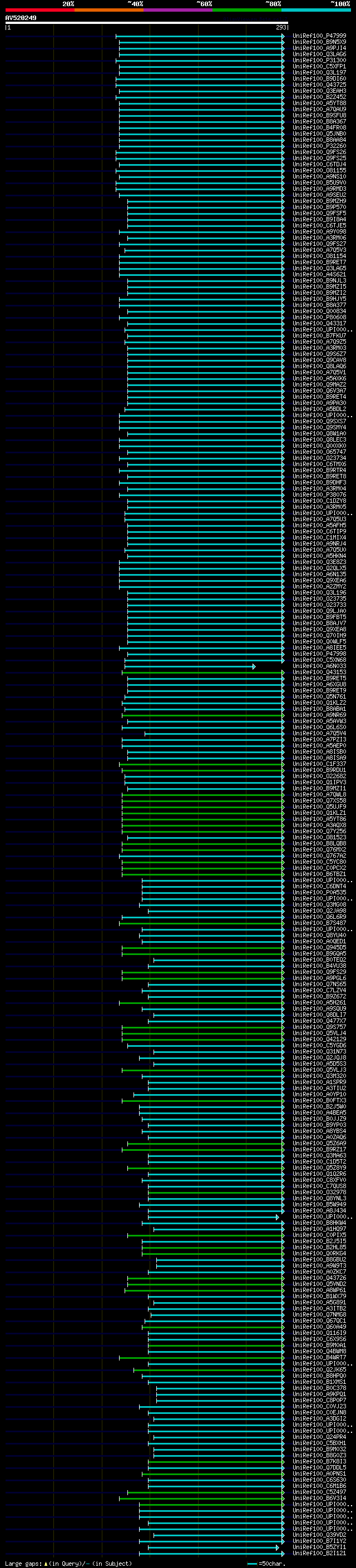Click the red 20% identity legend segment
The height and width of the screenshot is (1568, 356).
(x=39, y=10)
